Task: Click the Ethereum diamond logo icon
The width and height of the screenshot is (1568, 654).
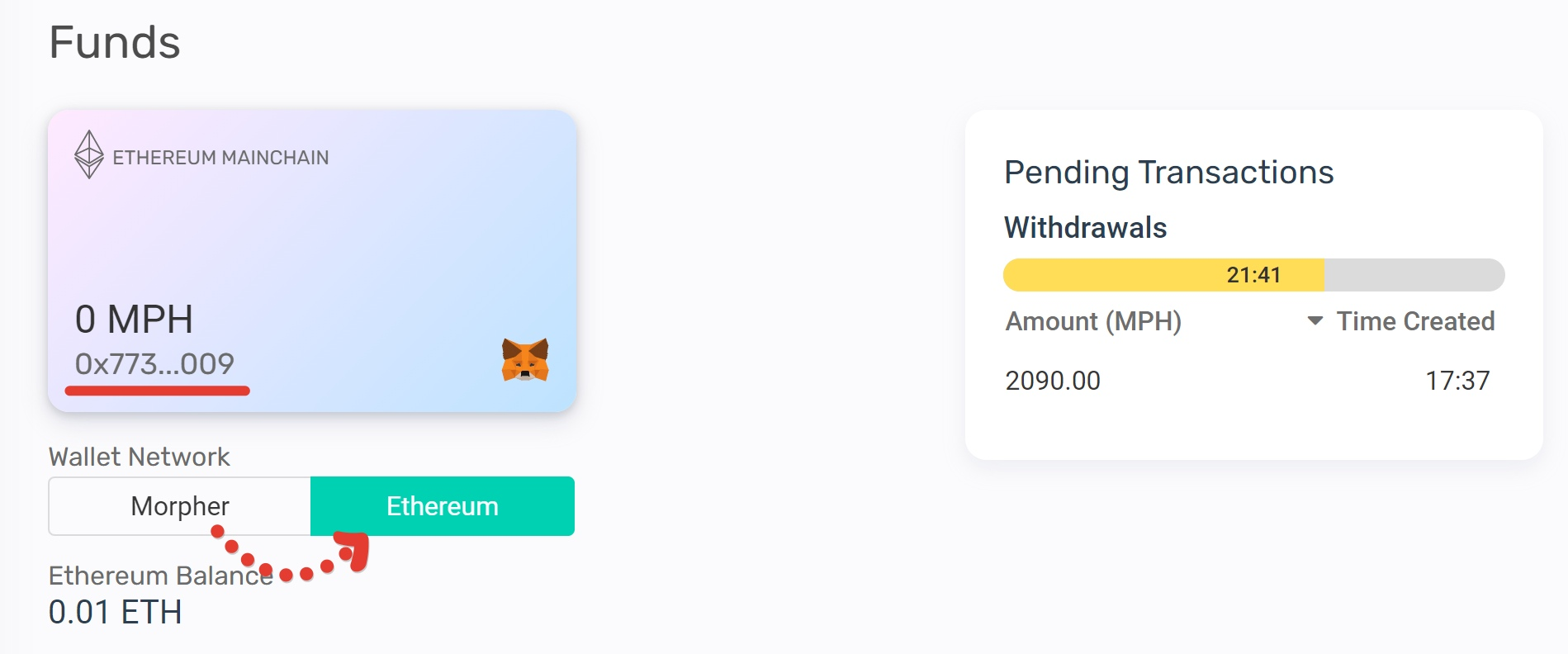Action: pos(88,154)
